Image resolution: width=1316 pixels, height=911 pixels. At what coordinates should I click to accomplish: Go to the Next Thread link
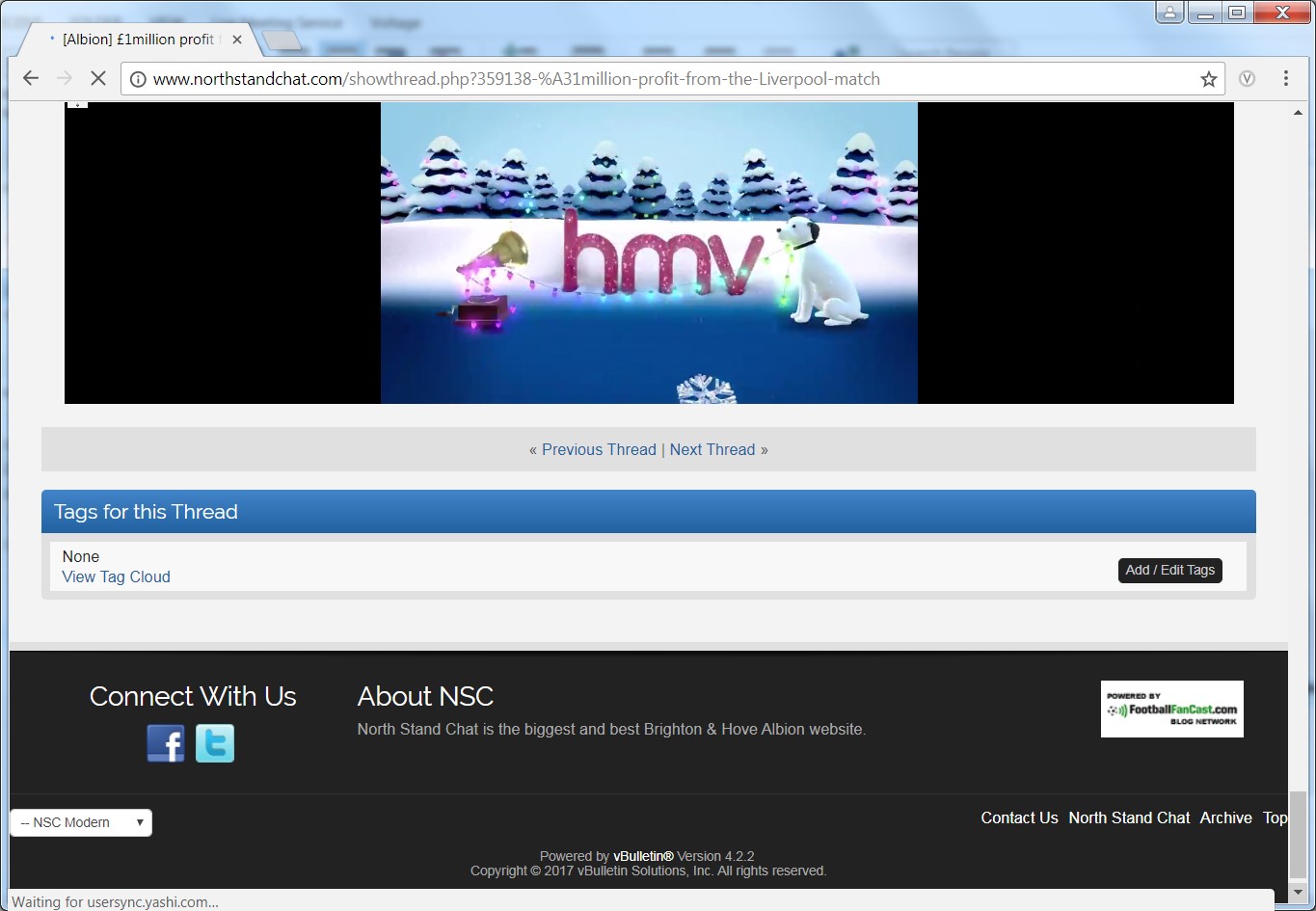pyautogui.click(x=712, y=449)
